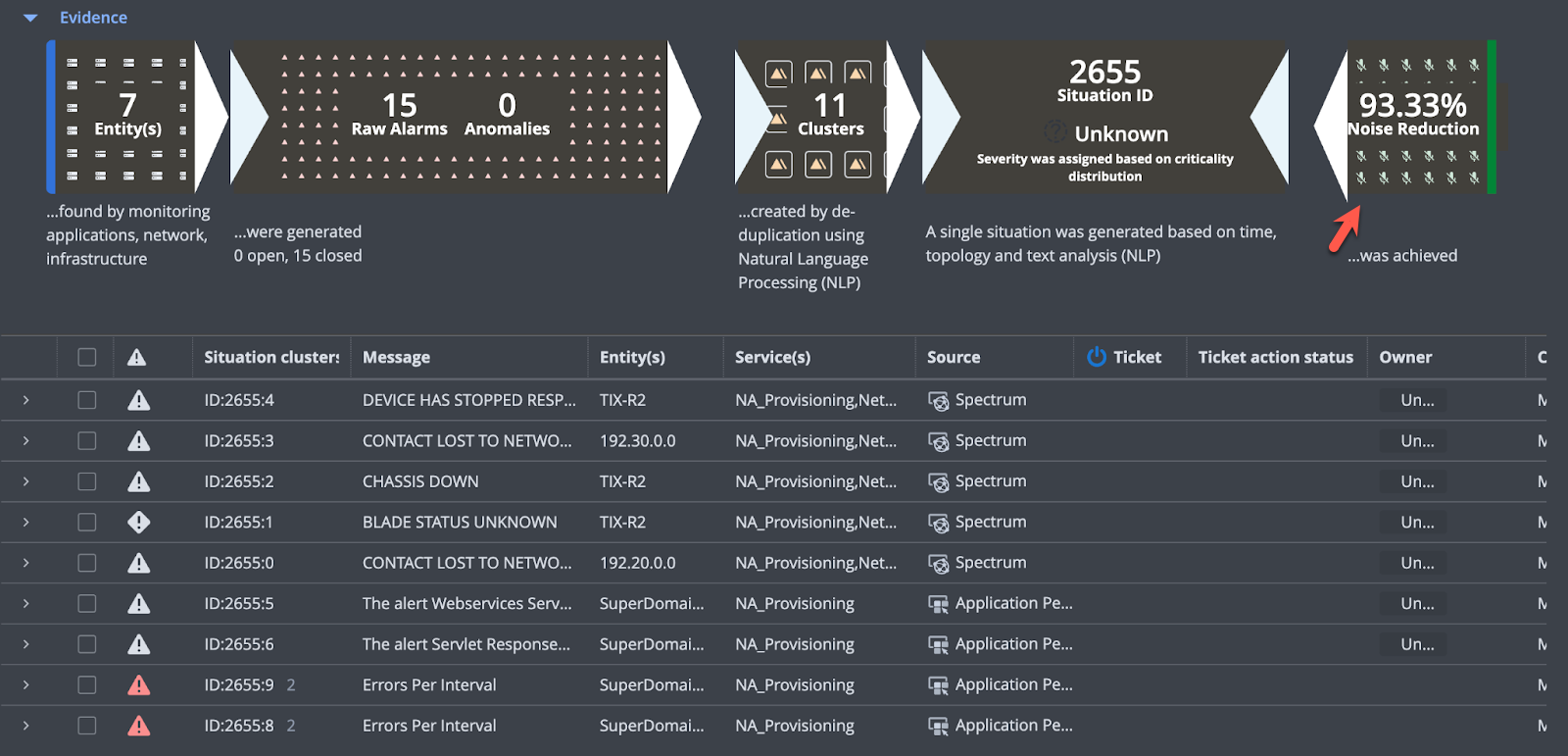1568x756 pixels.
Task: Tick the select-all checkbox in table header
Action: click(x=87, y=357)
